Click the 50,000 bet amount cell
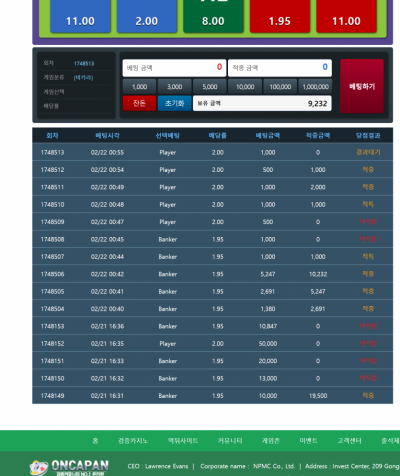Viewport: 400px width, 476px height. [x=268, y=344]
